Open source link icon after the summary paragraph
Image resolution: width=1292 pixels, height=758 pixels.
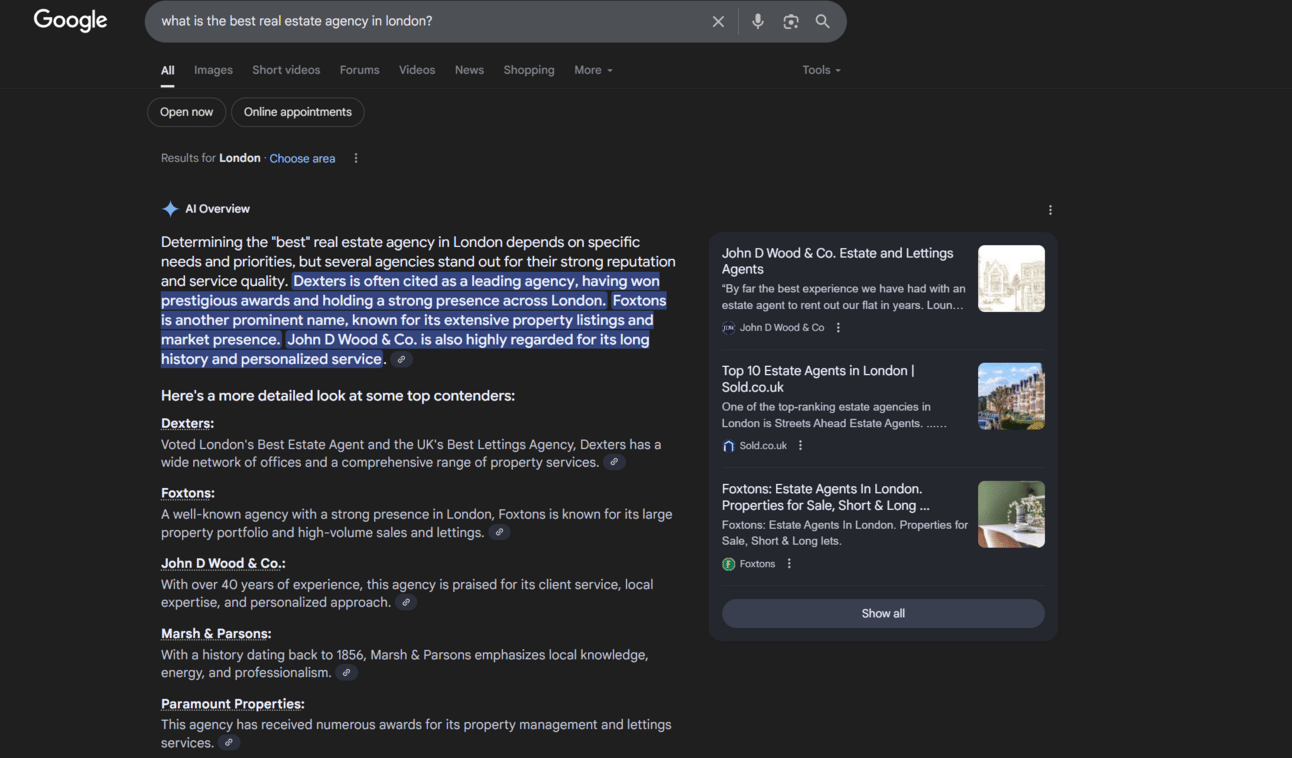401,360
